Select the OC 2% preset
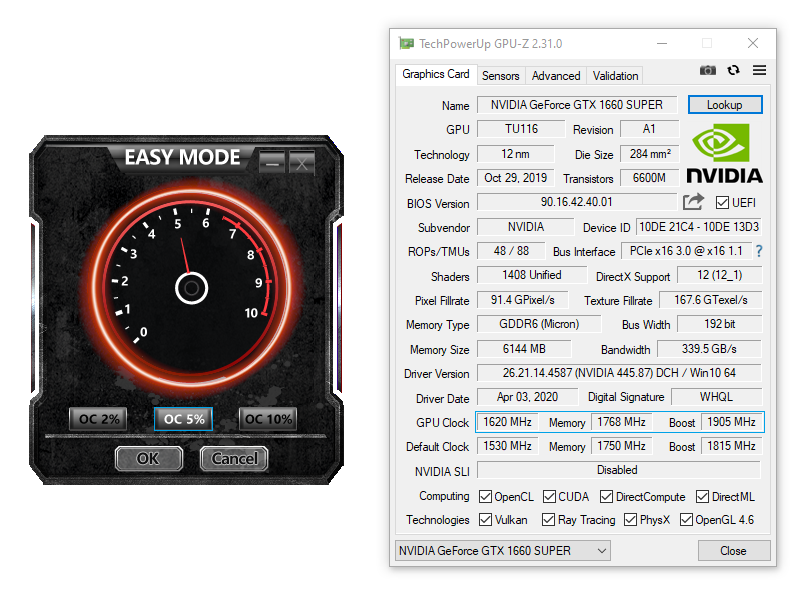The image size is (811, 594). pyautogui.click(x=99, y=419)
